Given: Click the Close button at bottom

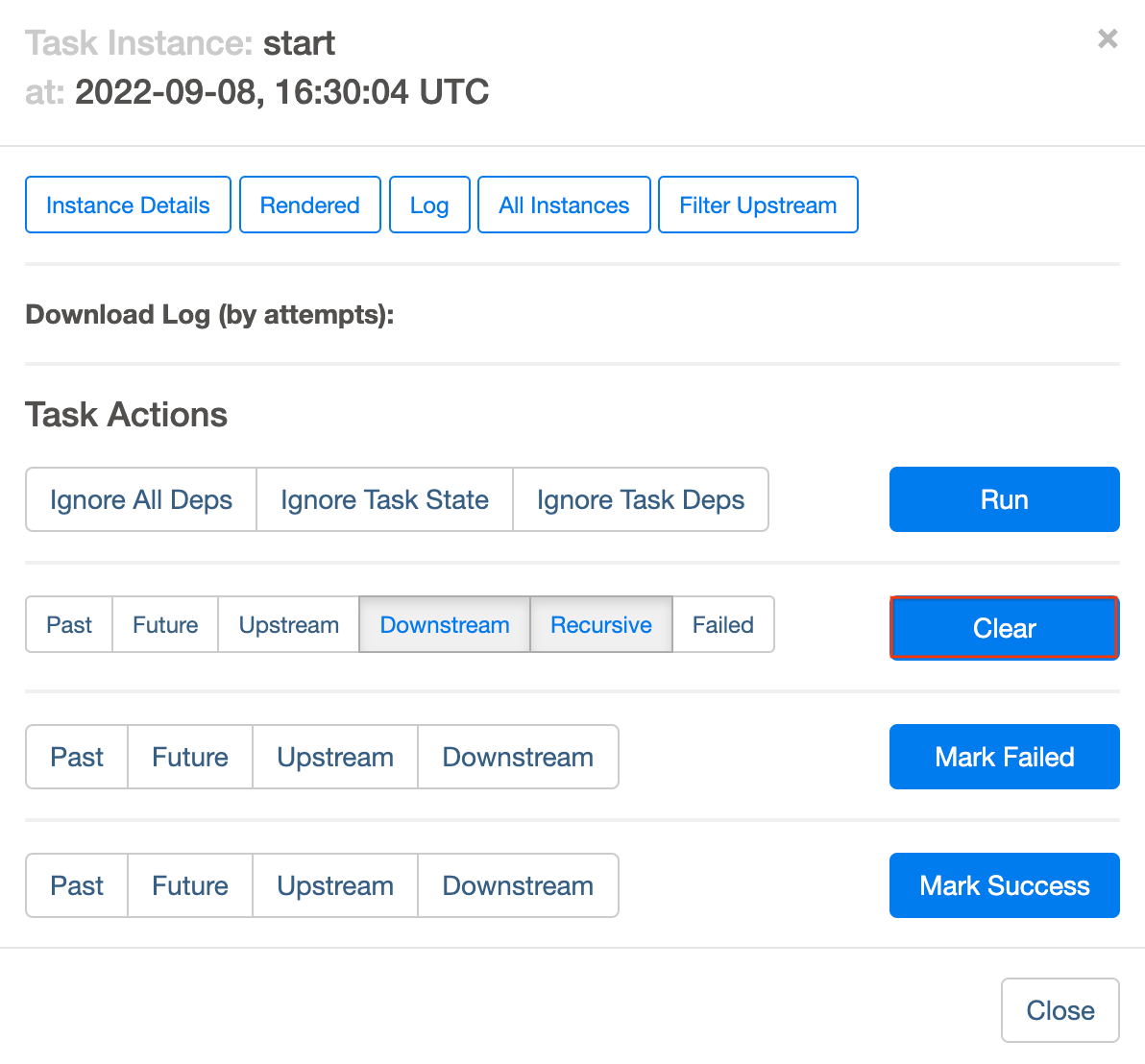Looking at the screenshot, I should 1060,1010.
